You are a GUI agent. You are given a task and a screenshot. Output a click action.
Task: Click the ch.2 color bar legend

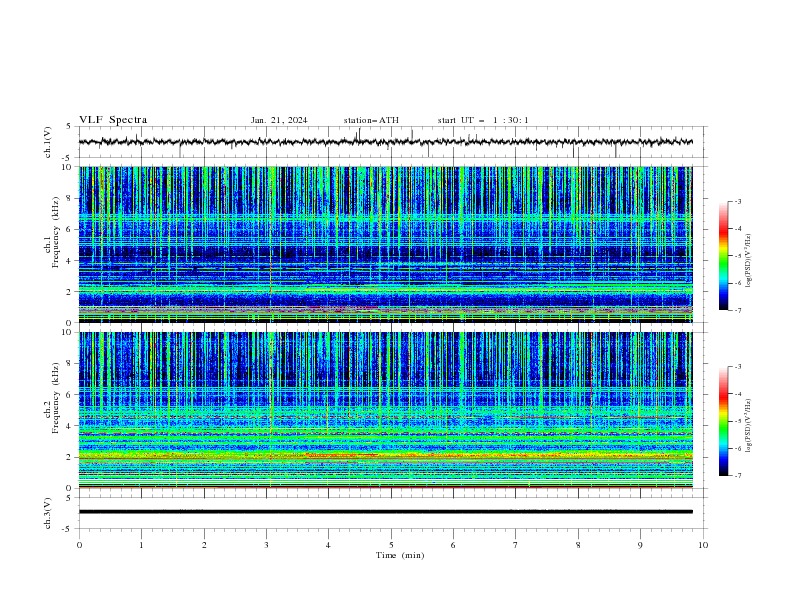coord(724,421)
